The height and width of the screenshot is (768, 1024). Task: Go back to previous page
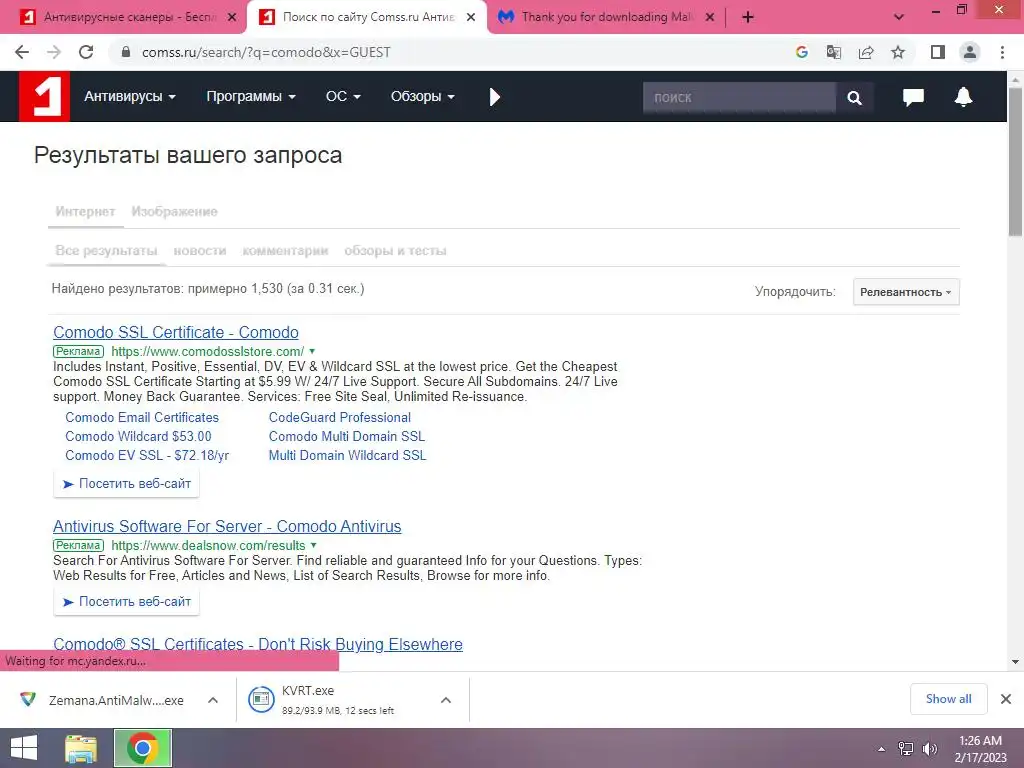pos(22,52)
